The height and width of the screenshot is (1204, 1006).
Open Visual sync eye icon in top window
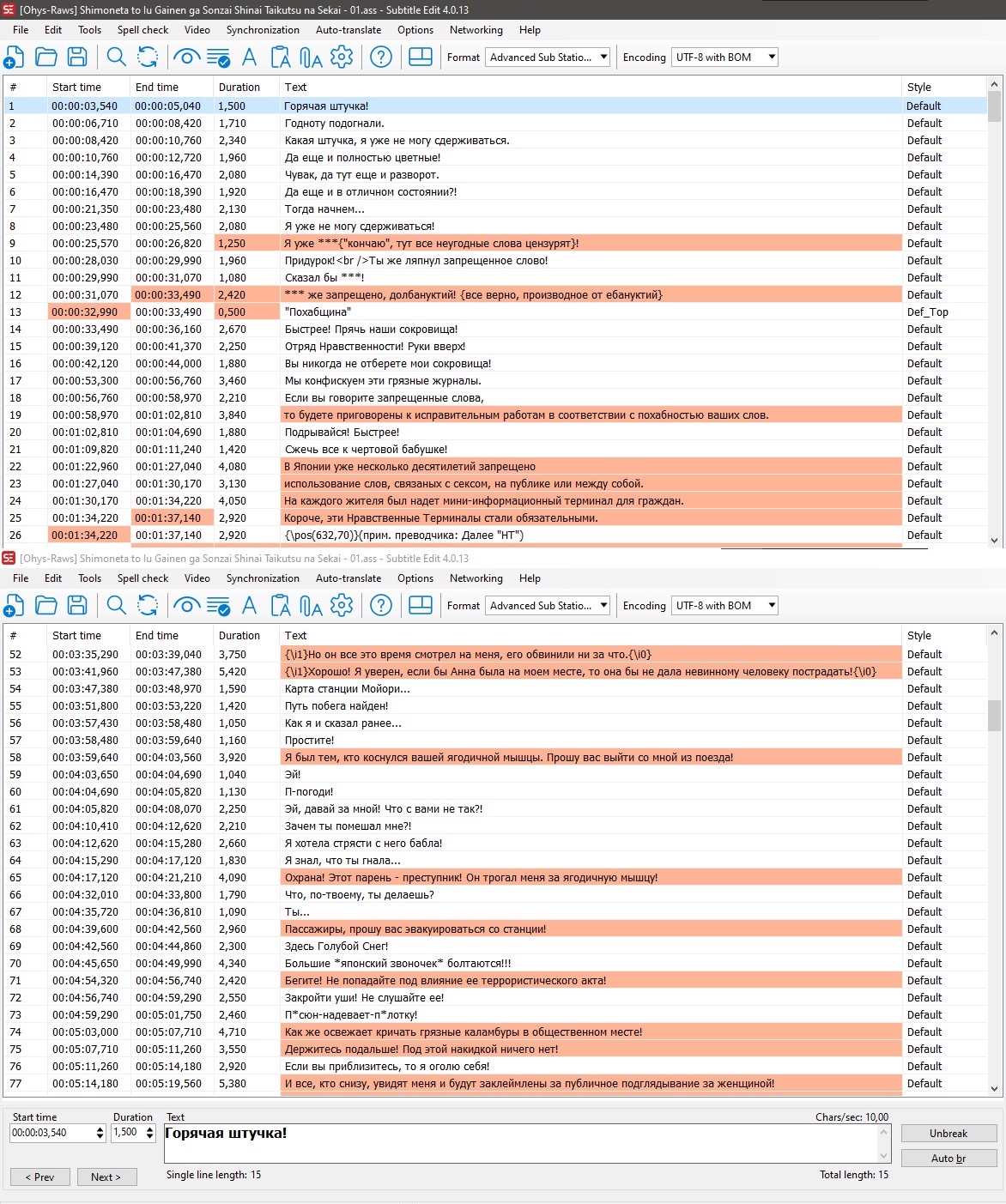[x=185, y=57]
